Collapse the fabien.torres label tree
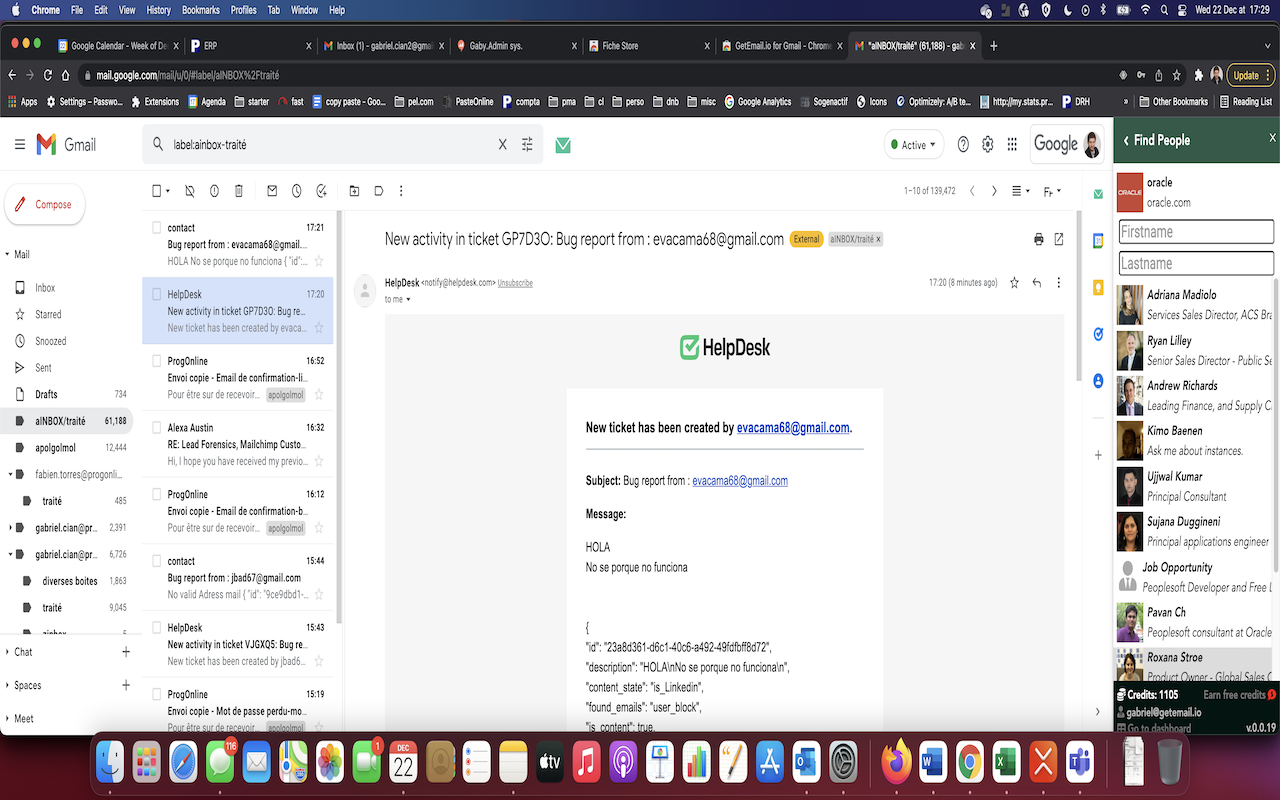Screen dimensions: 1280x800 point(10,474)
